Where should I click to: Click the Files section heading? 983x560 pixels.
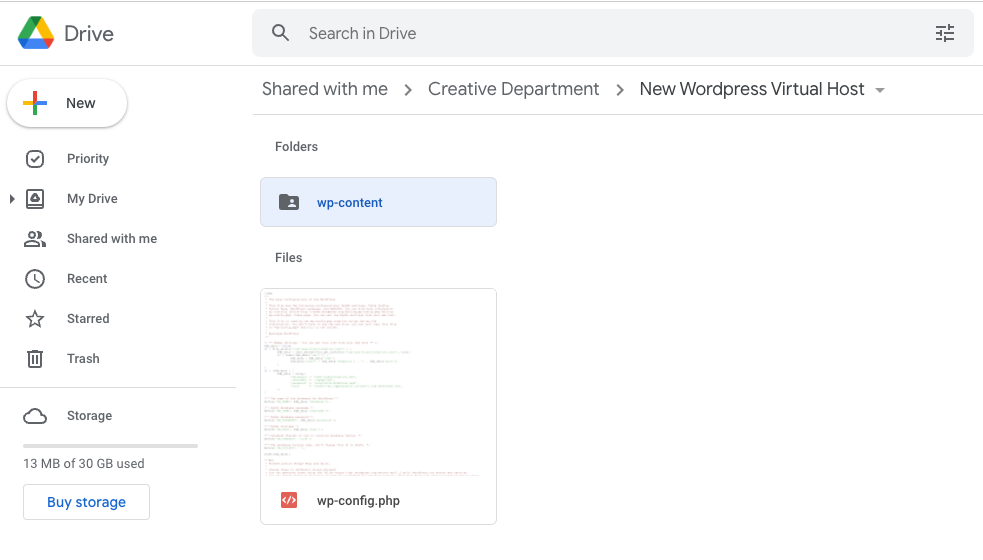[x=288, y=258]
